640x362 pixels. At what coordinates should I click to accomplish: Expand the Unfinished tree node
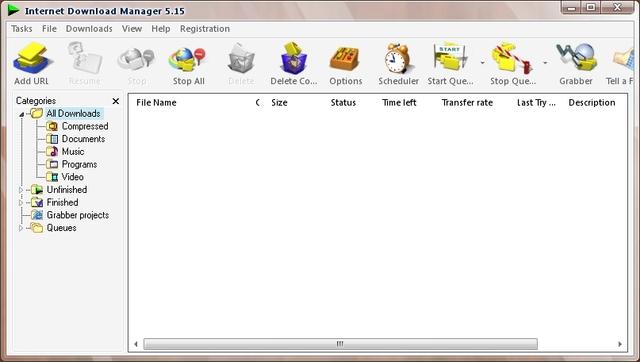click(21, 190)
